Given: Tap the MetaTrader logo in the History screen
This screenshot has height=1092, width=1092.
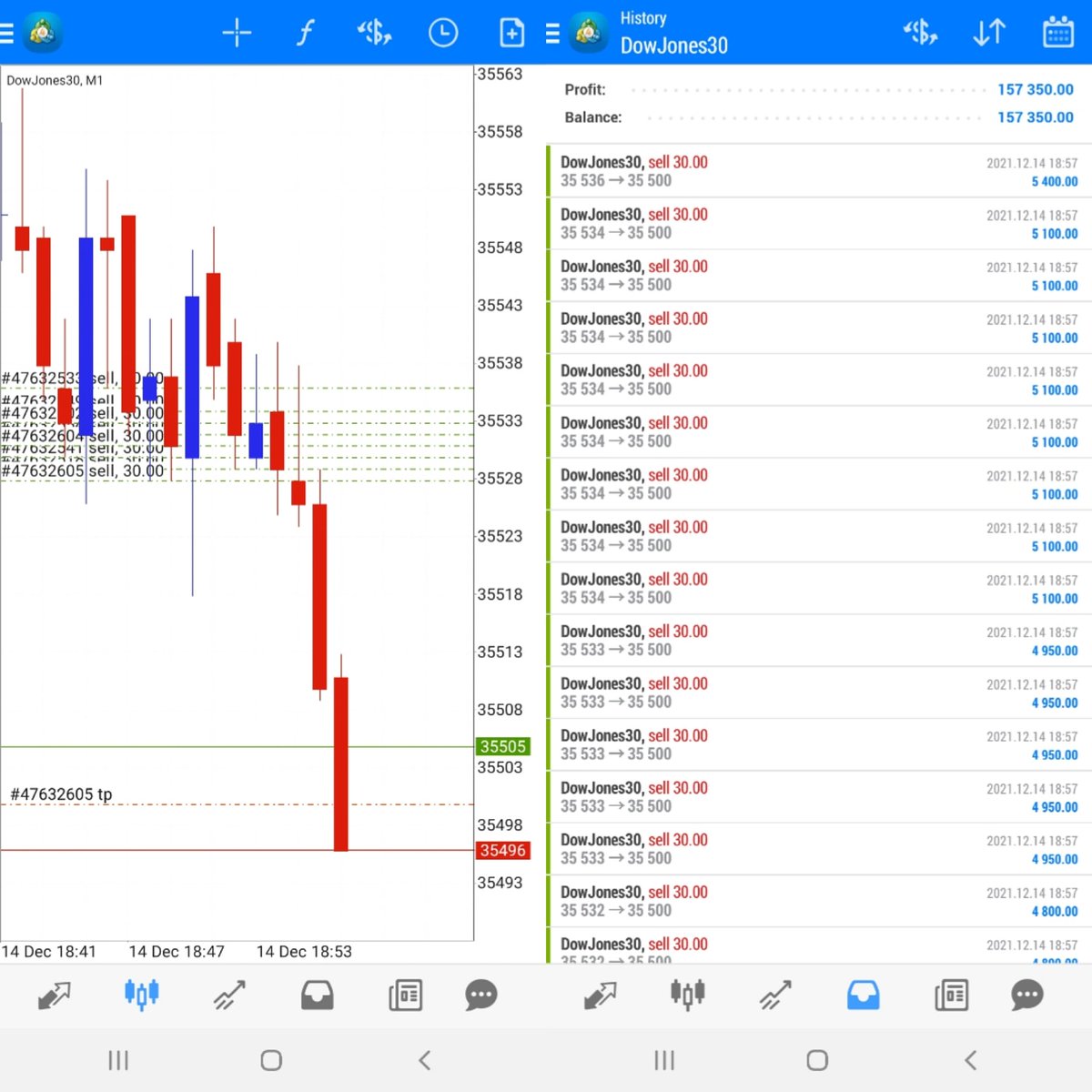Looking at the screenshot, I should (588, 34).
